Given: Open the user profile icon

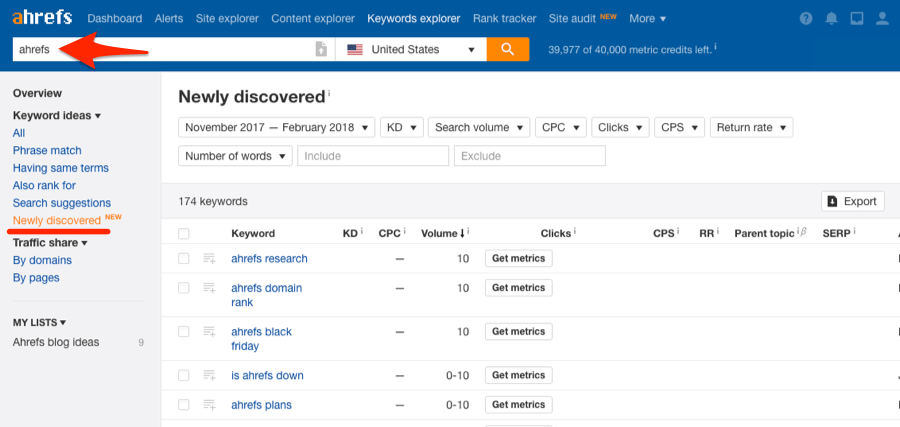Looking at the screenshot, I should coord(882,18).
